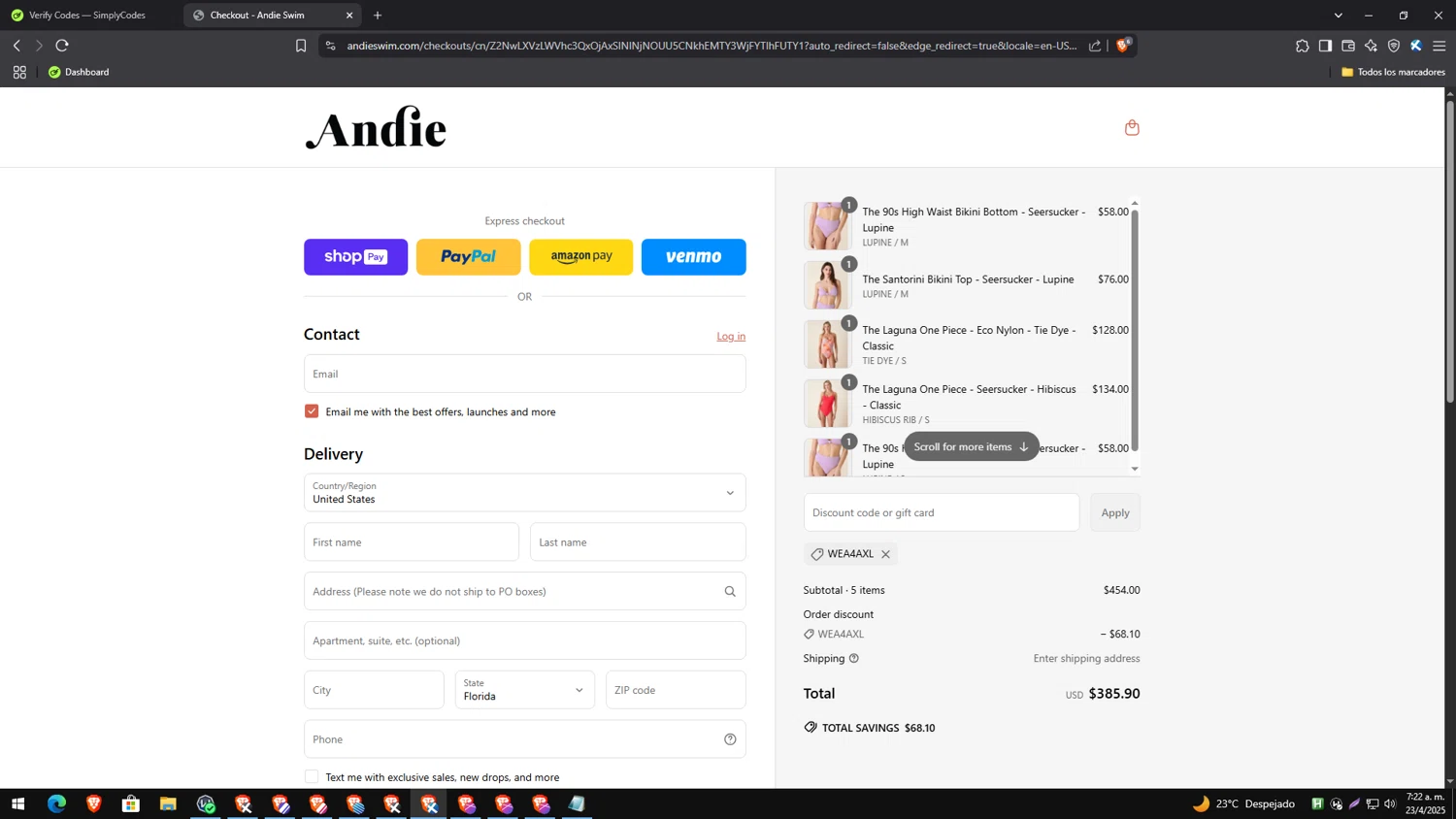Click the Santorini Bikini Top thumbnail

pyautogui.click(x=827, y=285)
